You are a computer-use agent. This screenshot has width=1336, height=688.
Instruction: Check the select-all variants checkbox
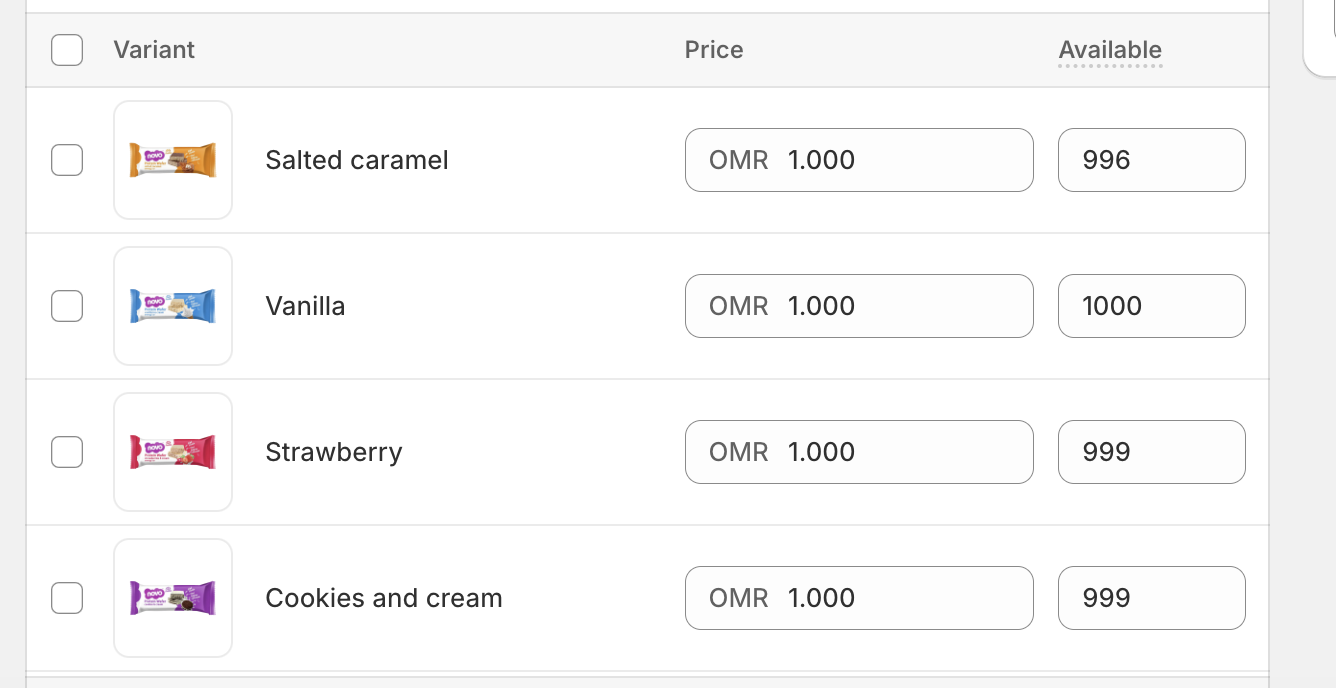(x=67, y=50)
